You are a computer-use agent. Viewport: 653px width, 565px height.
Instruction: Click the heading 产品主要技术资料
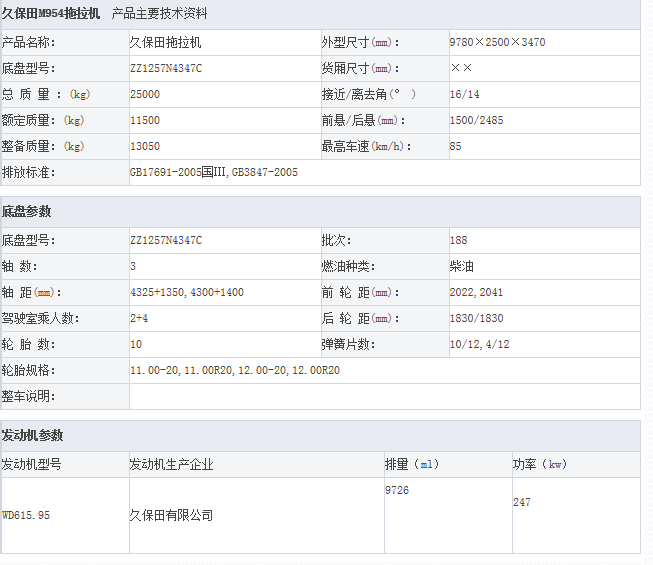159,14
